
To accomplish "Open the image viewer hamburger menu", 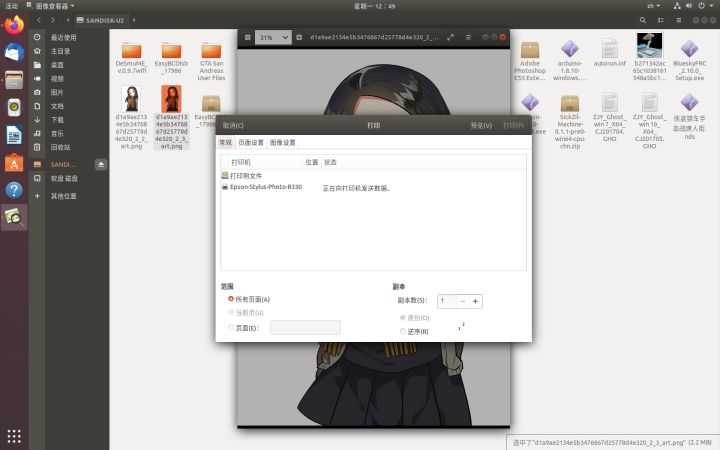I will (468, 37).
